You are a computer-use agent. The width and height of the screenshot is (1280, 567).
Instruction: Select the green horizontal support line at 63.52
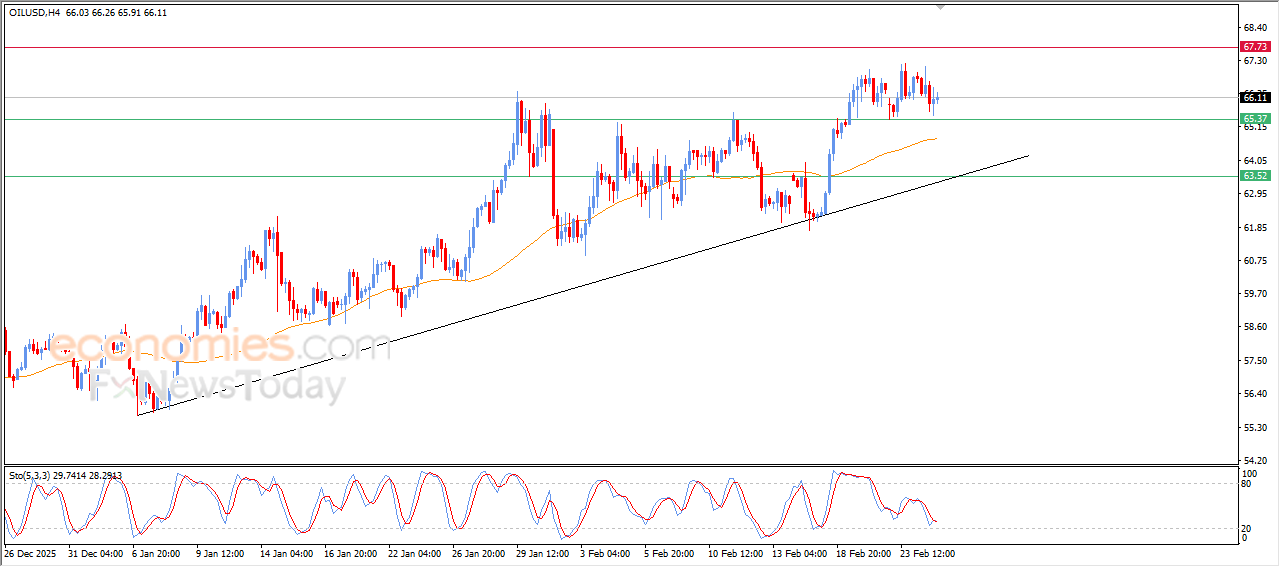[300, 176]
